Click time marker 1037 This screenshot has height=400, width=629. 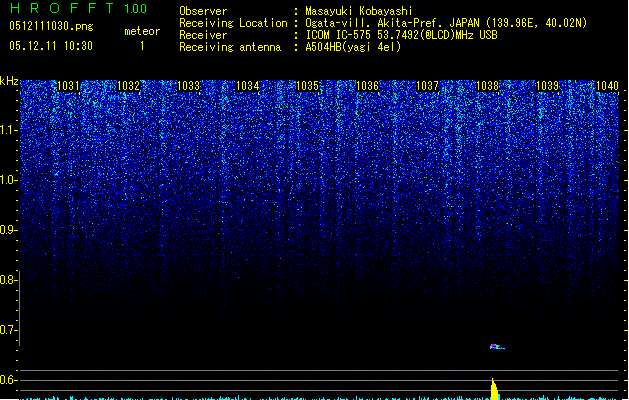(x=428, y=86)
